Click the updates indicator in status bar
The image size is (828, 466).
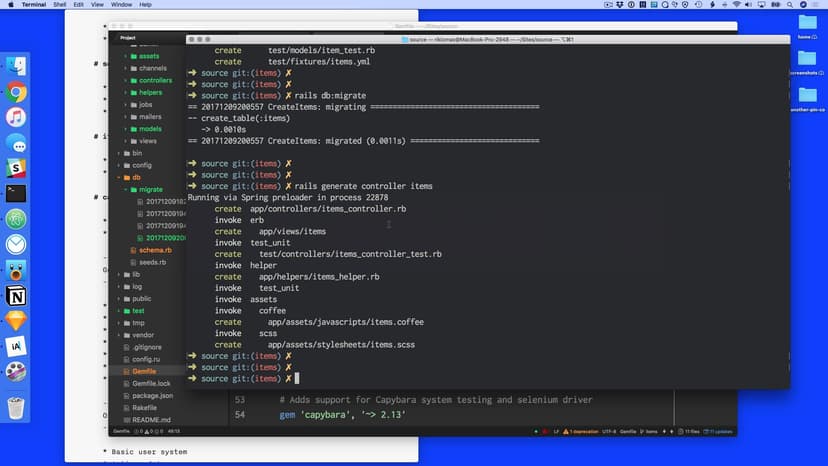718,431
